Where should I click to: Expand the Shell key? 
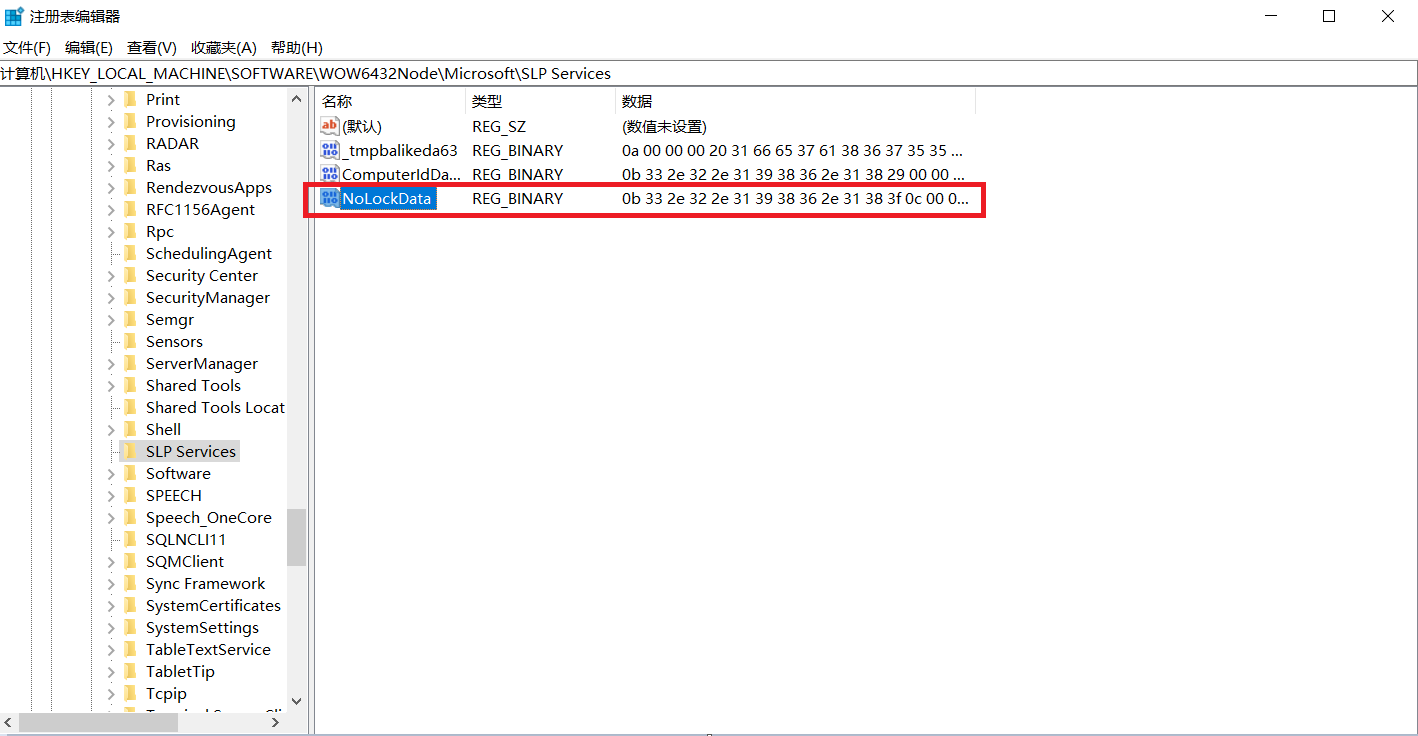tap(111, 430)
